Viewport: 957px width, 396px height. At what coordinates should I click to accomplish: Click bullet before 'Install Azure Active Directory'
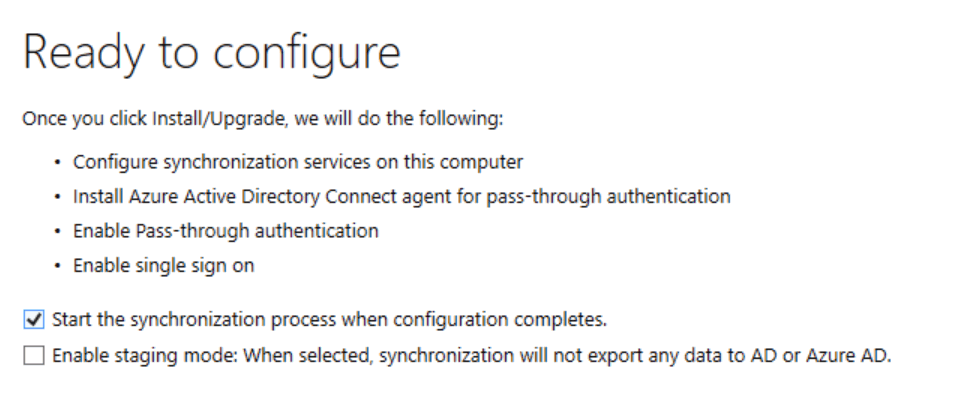tap(57, 197)
